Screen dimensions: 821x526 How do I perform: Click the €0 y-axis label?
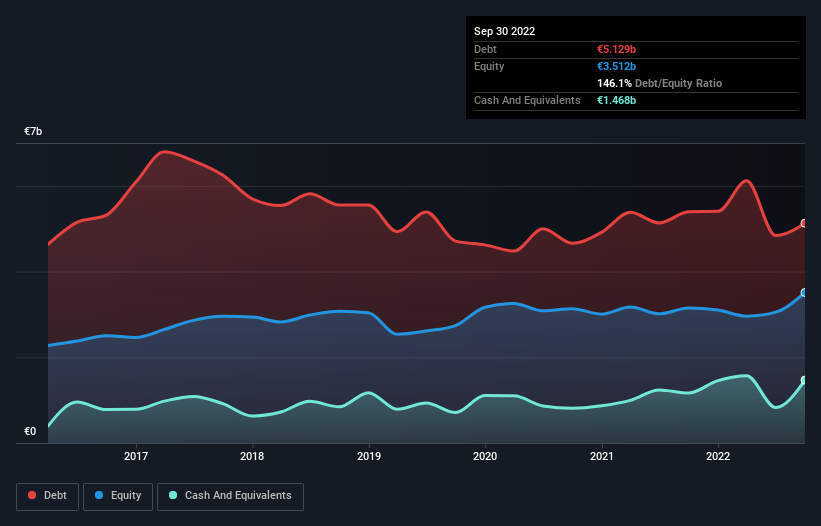[30, 431]
